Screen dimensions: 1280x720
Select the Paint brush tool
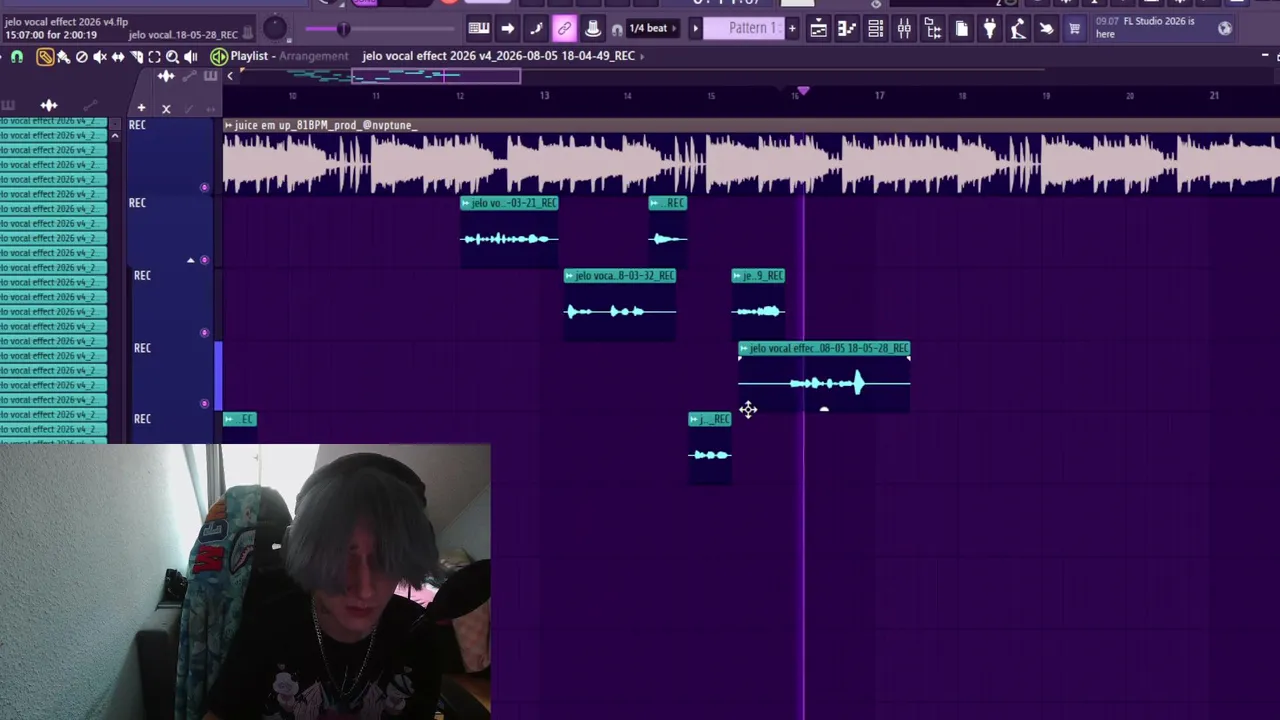point(63,57)
